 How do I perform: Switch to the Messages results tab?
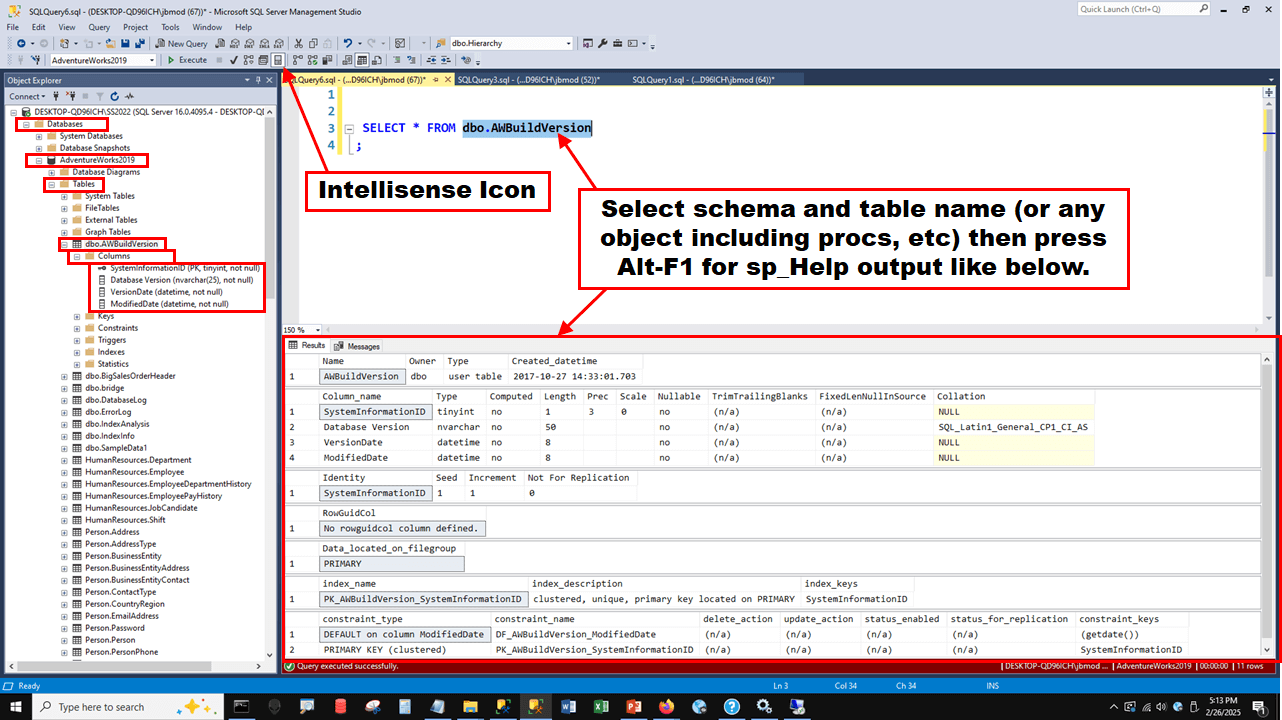coord(357,346)
